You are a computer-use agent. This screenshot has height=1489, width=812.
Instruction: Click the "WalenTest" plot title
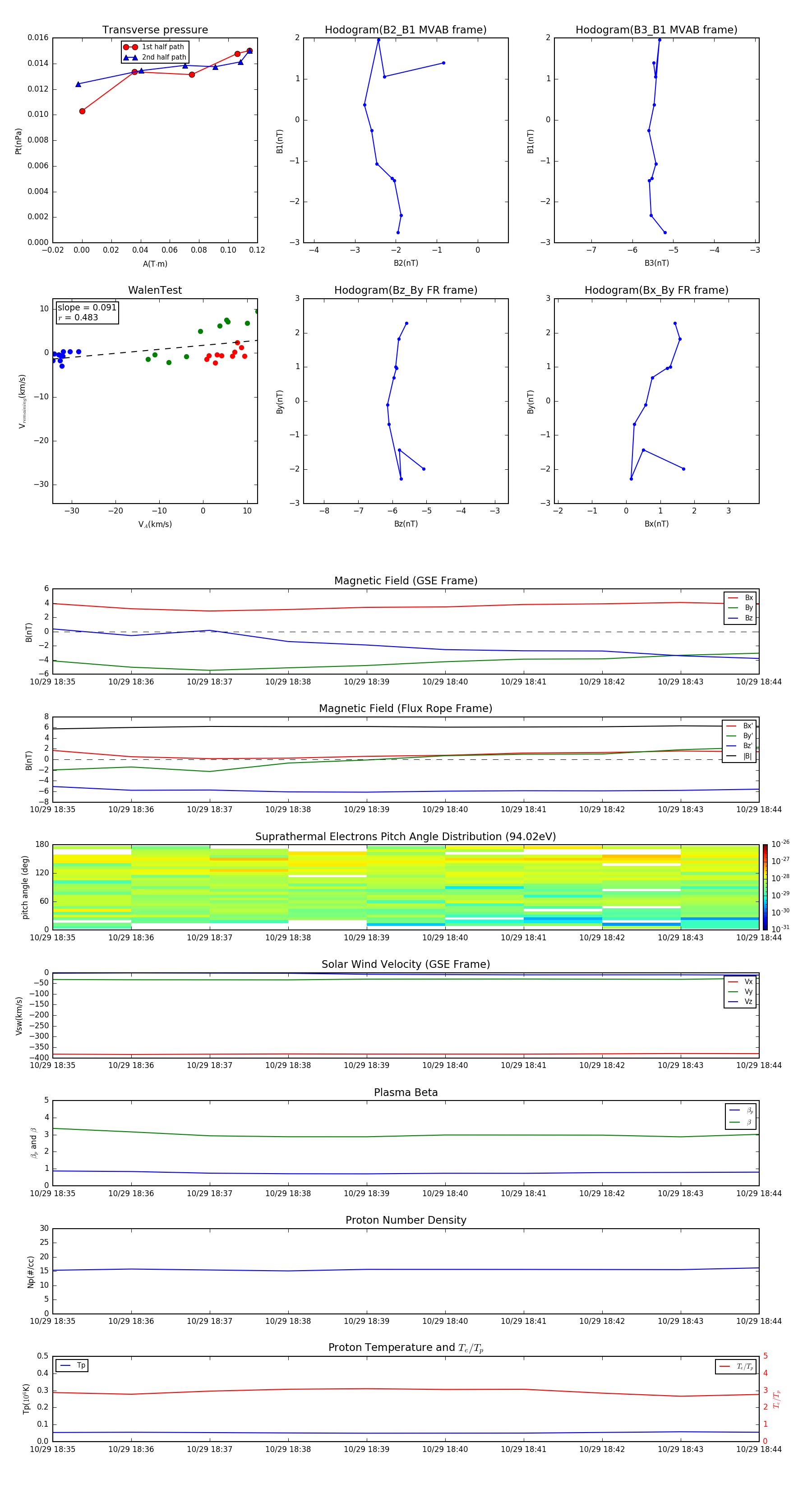[155, 290]
